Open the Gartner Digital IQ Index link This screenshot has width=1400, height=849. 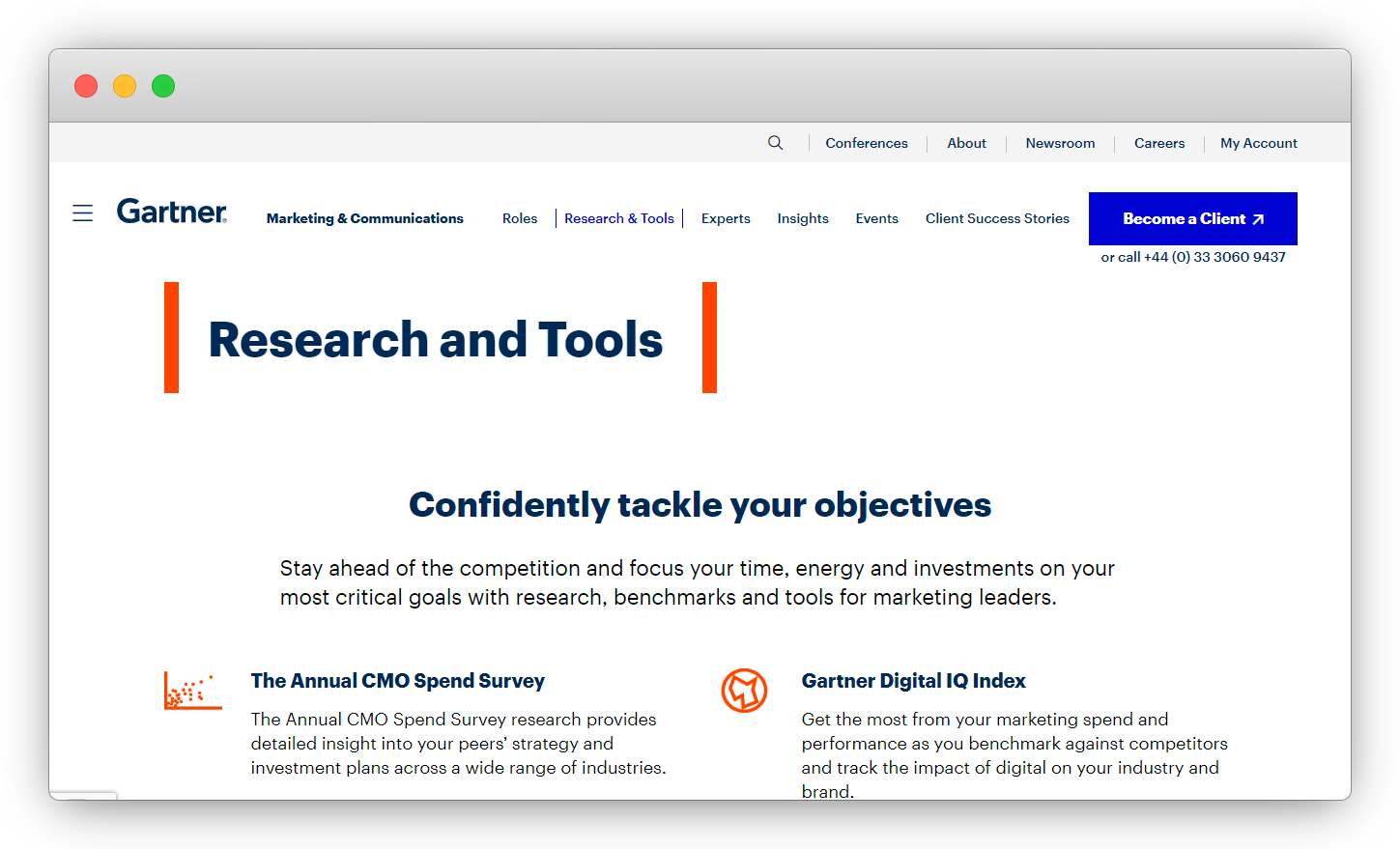click(x=913, y=680)
